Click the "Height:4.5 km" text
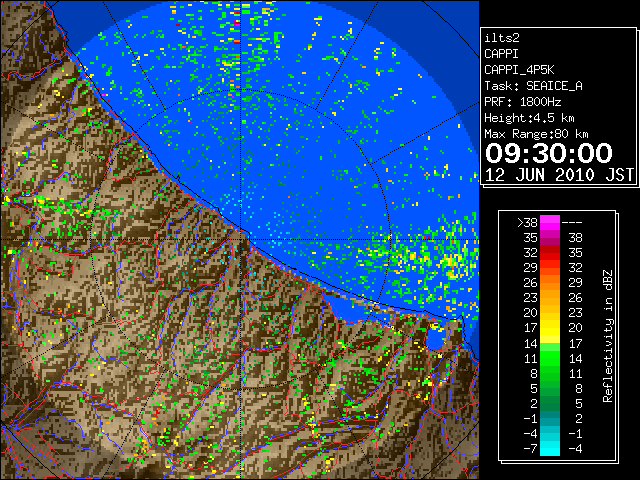640x480 pixels. coord(529,118)
